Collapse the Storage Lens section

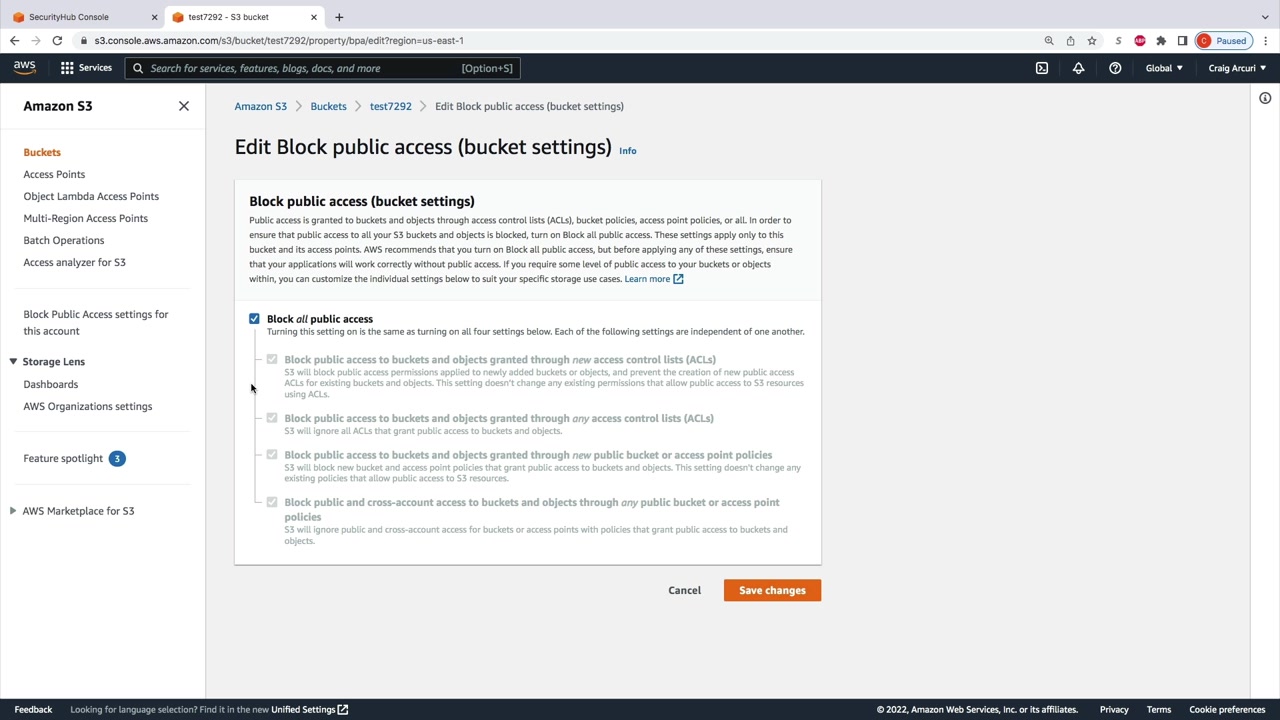(13, 362)
